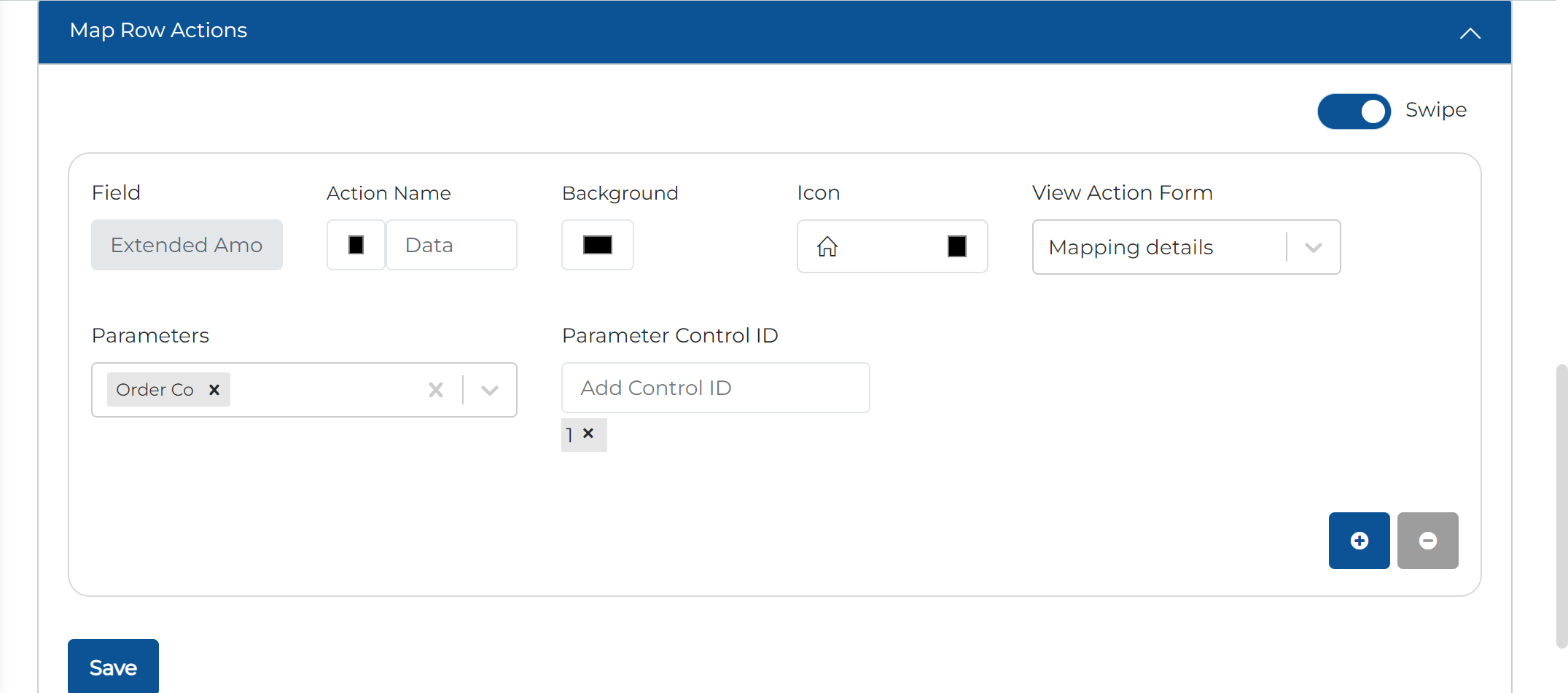Click the Extended Amo field box
Viewport: 1568px width, 693px height.
[x=187, y=245]
